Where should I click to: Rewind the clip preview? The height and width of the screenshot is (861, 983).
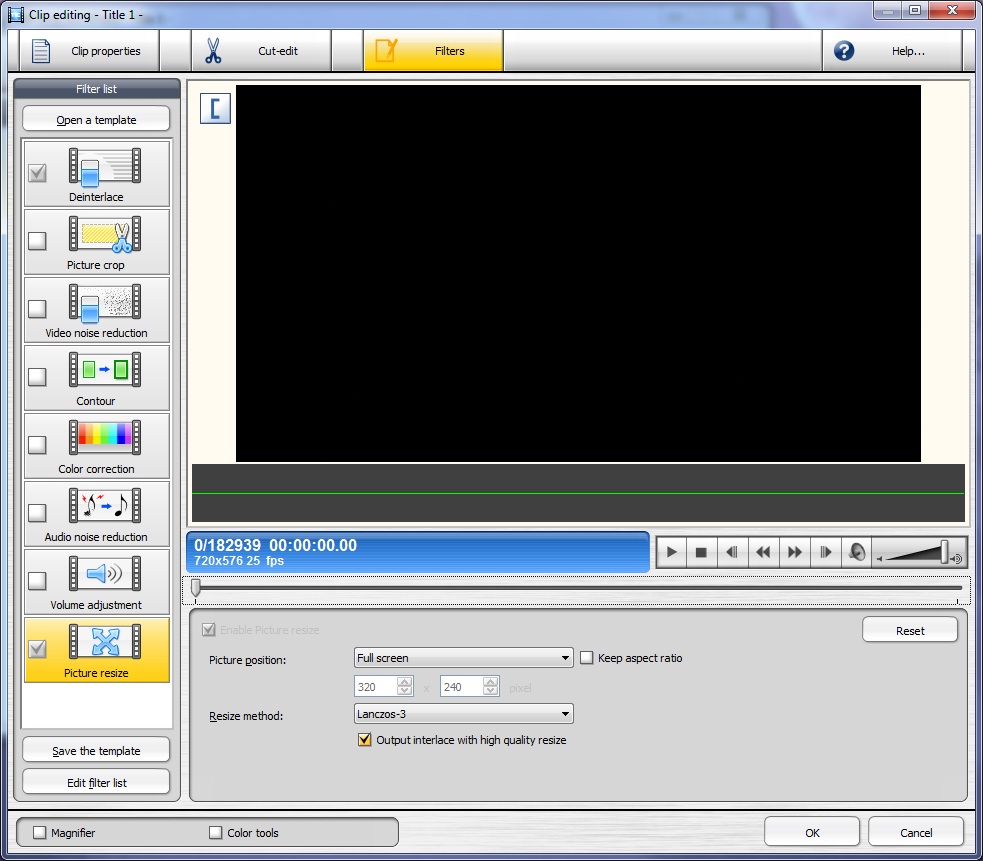point(763,552)
